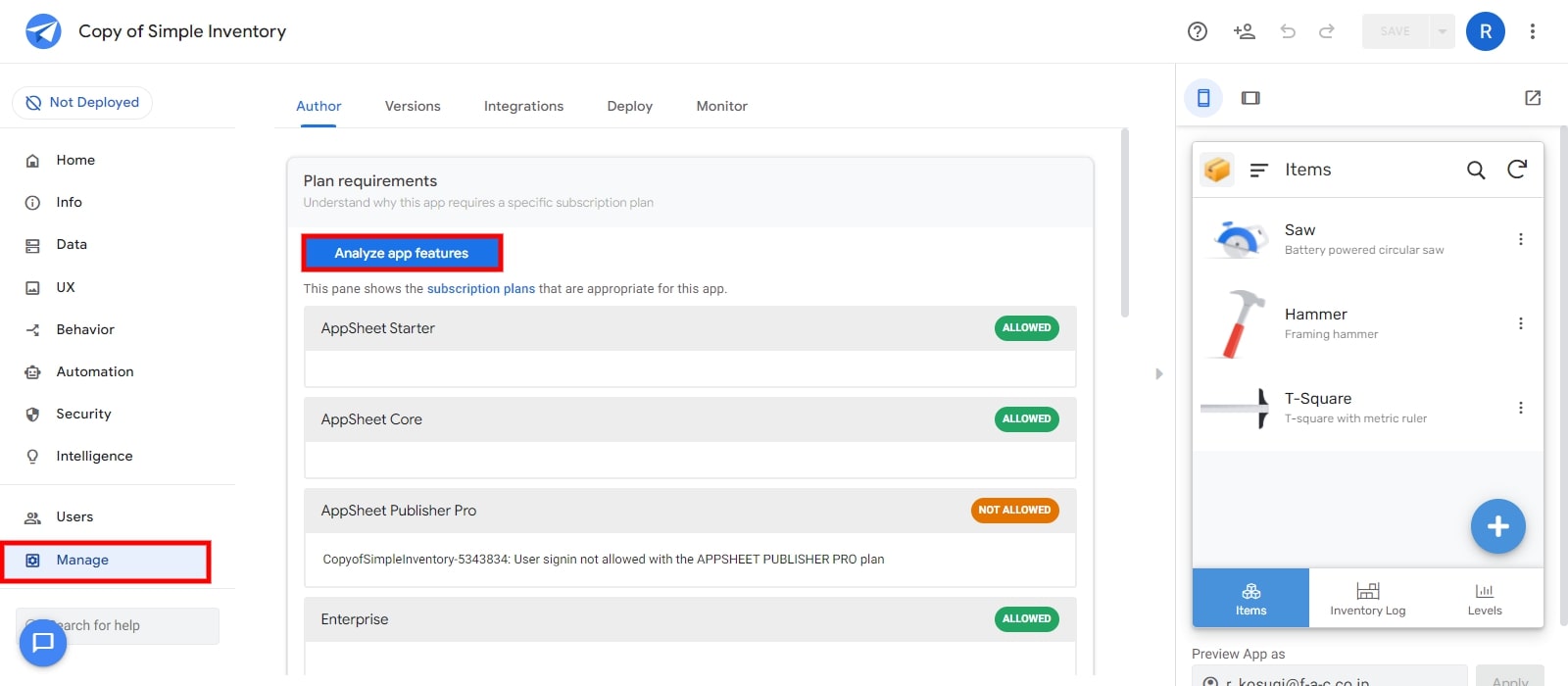Click the help question mark icon

[1197, 31]
